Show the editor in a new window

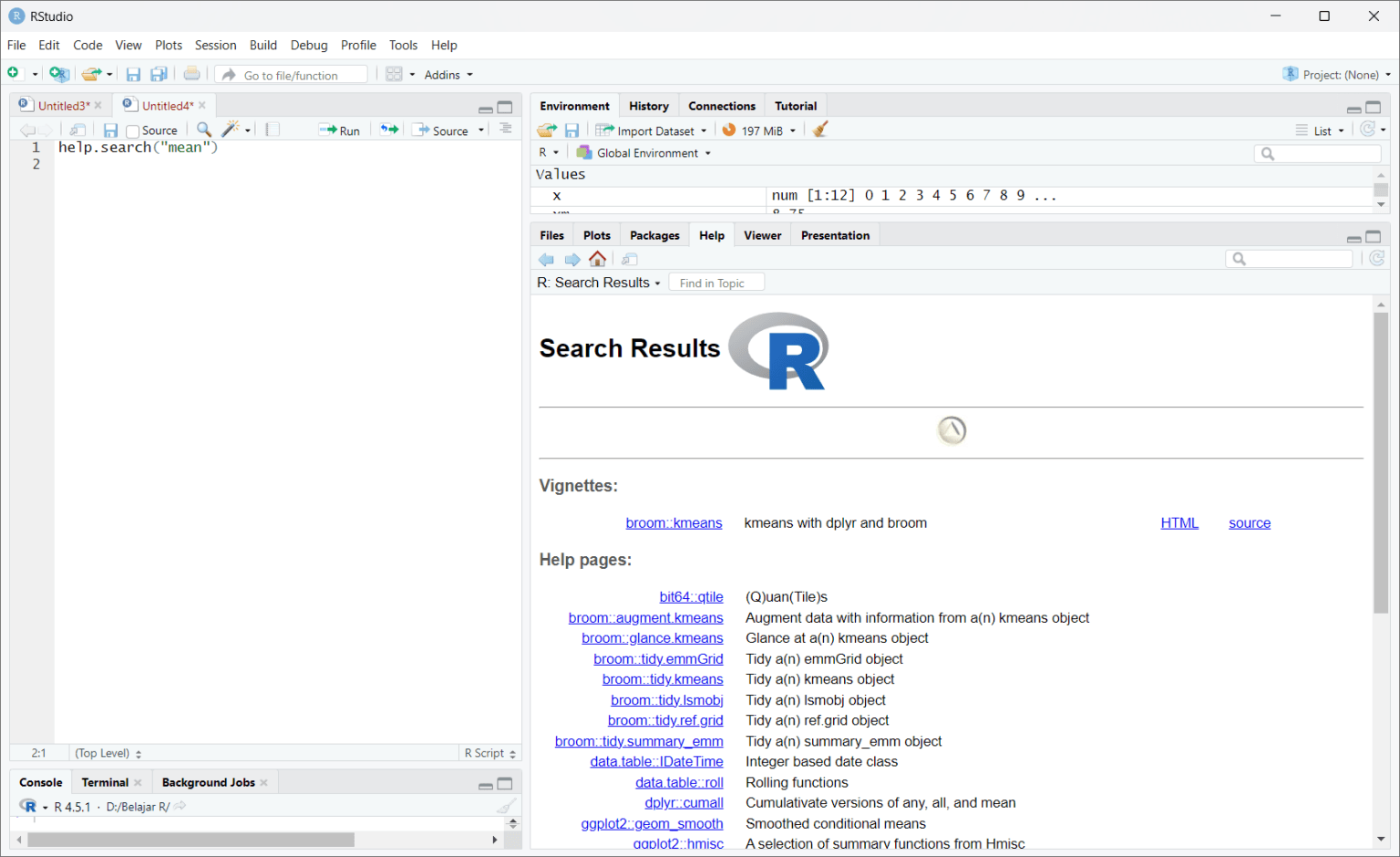point(78,130)
